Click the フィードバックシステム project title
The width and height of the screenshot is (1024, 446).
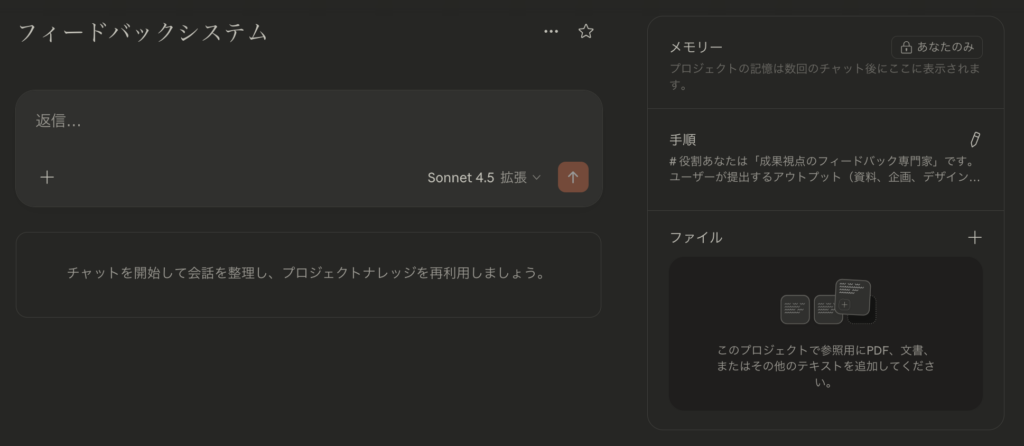click(x=143, y=32)
